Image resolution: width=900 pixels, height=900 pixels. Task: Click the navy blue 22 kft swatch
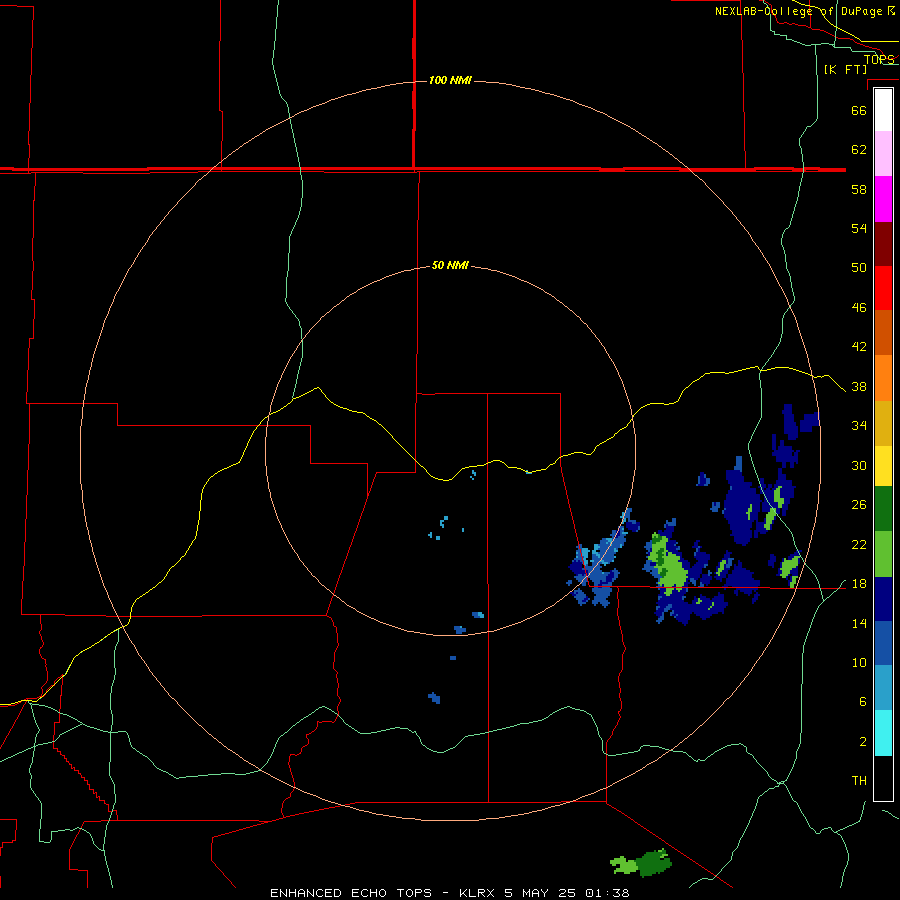click(x=883, y=599)
